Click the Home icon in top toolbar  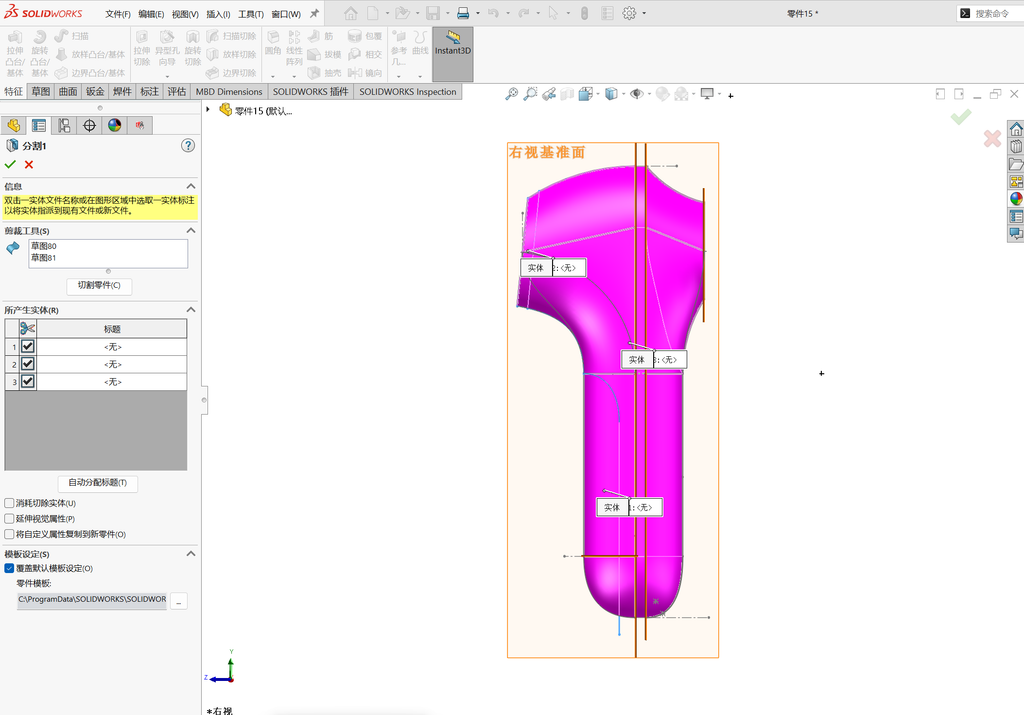coord(351,13)
